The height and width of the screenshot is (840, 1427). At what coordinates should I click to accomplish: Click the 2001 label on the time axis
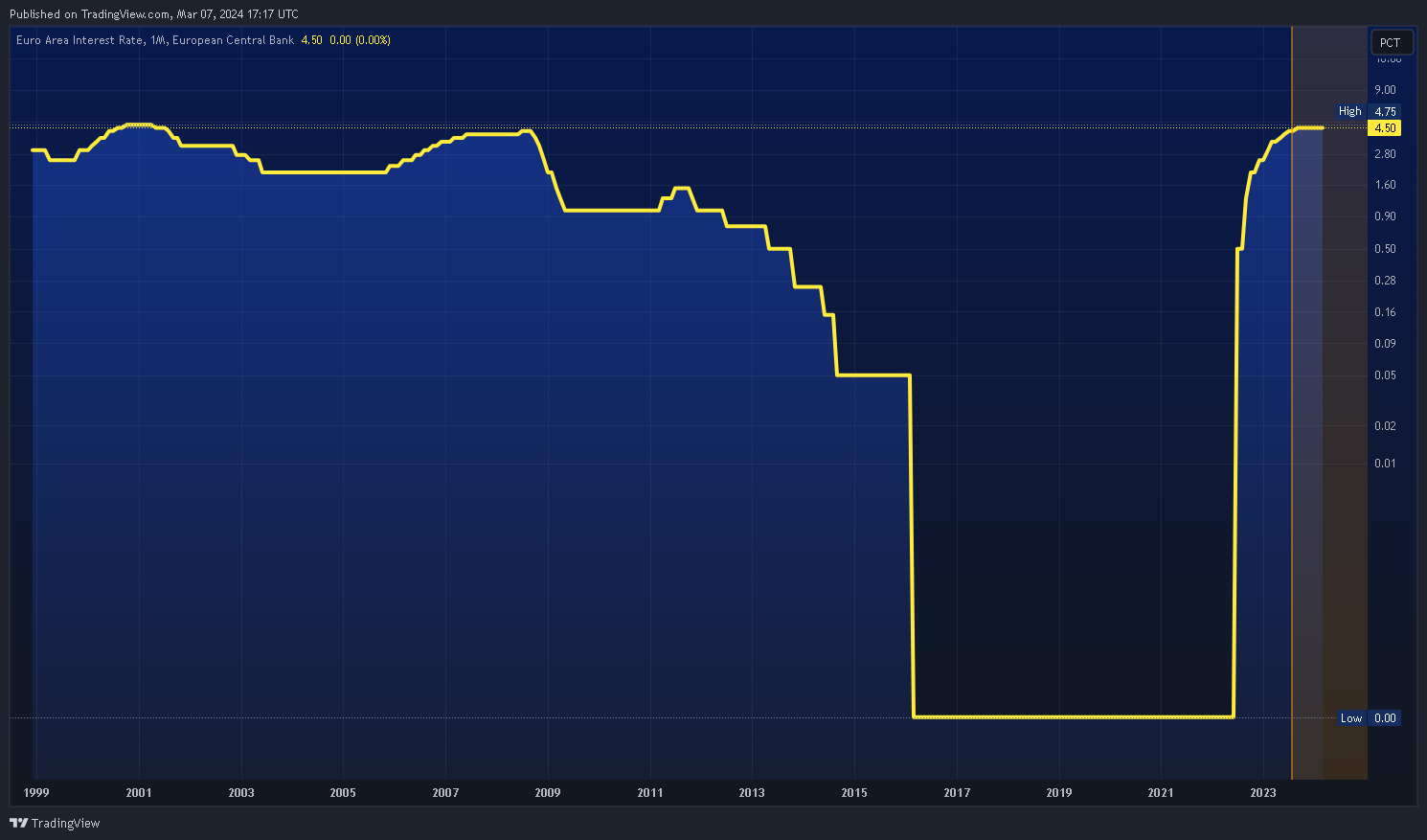pos(139,793)
